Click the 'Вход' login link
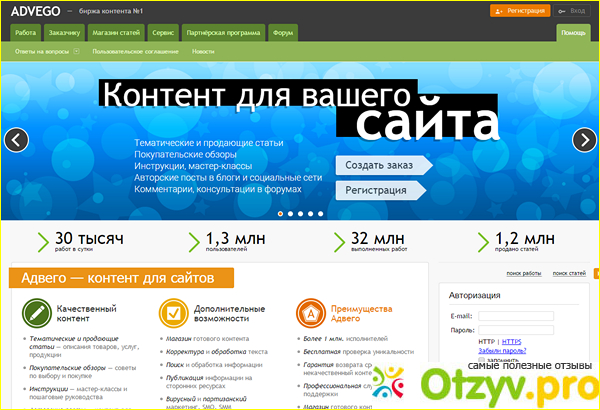The height and width of the screenshot is (410, 600). [x=577, y=10]
